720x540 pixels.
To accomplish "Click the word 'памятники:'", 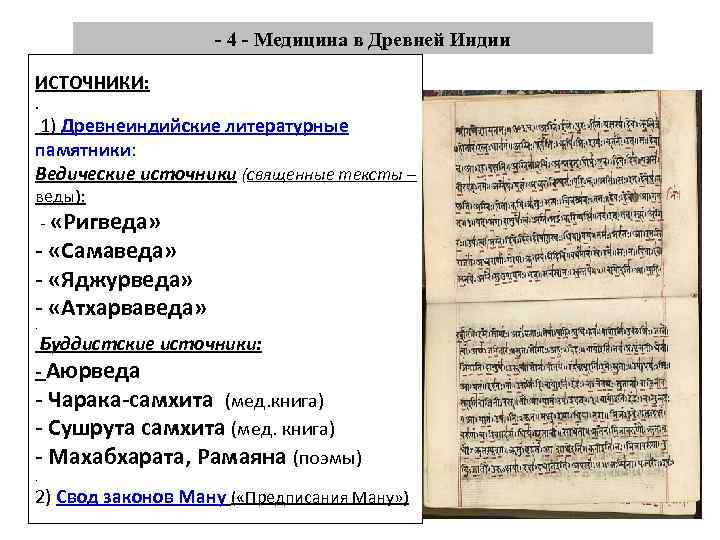I will pos(85,150).
